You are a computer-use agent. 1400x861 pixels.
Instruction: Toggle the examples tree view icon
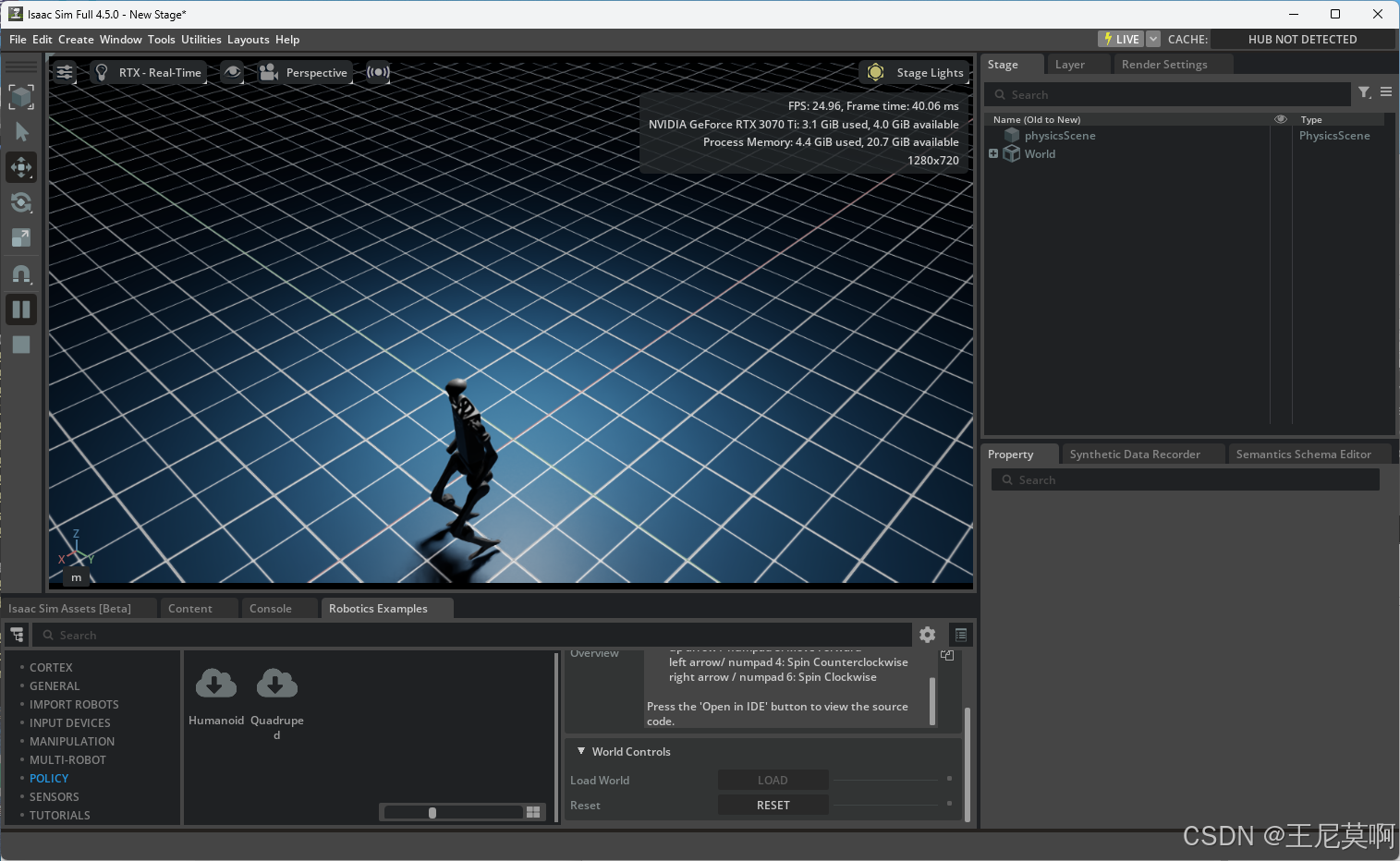[18, 635]
